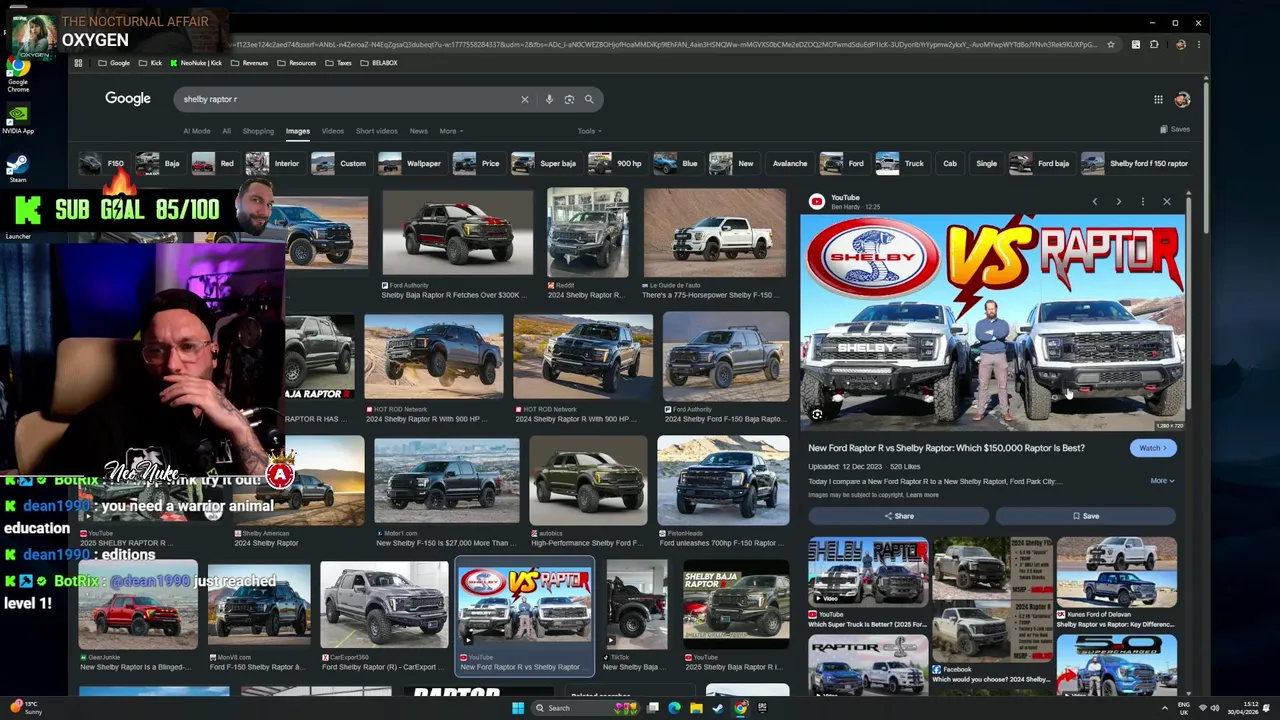Viewport: 1280px width, 720px height.
Task: Close the image preview panel
Action: click(x=1167, y=202)
